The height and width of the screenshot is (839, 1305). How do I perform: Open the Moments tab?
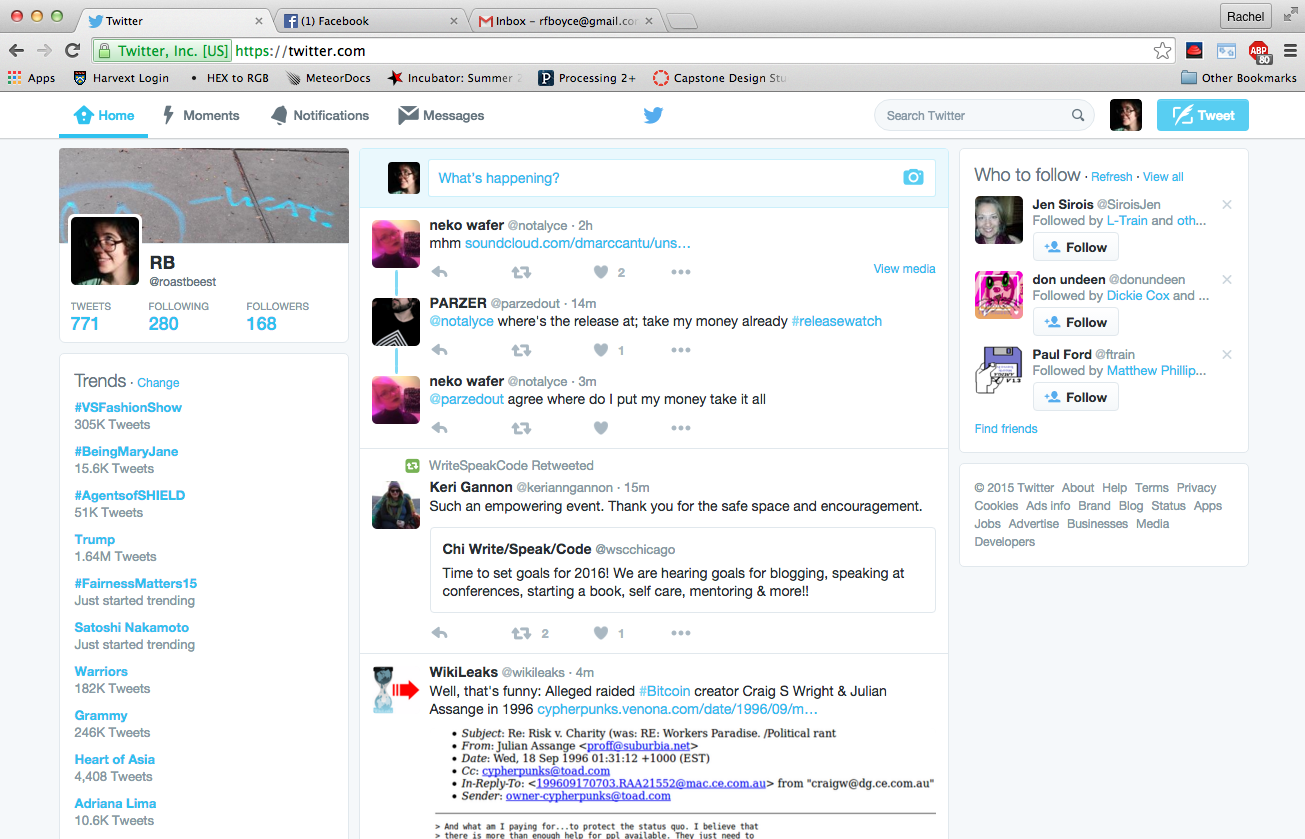(201, 115)
